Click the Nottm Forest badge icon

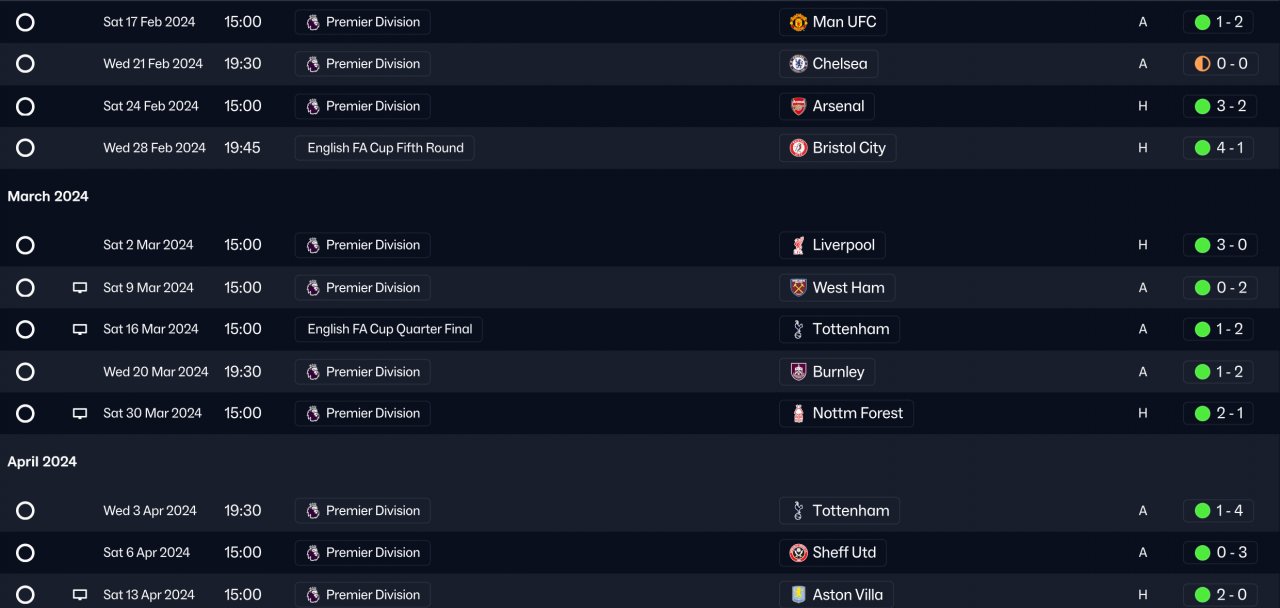point(798,413)
